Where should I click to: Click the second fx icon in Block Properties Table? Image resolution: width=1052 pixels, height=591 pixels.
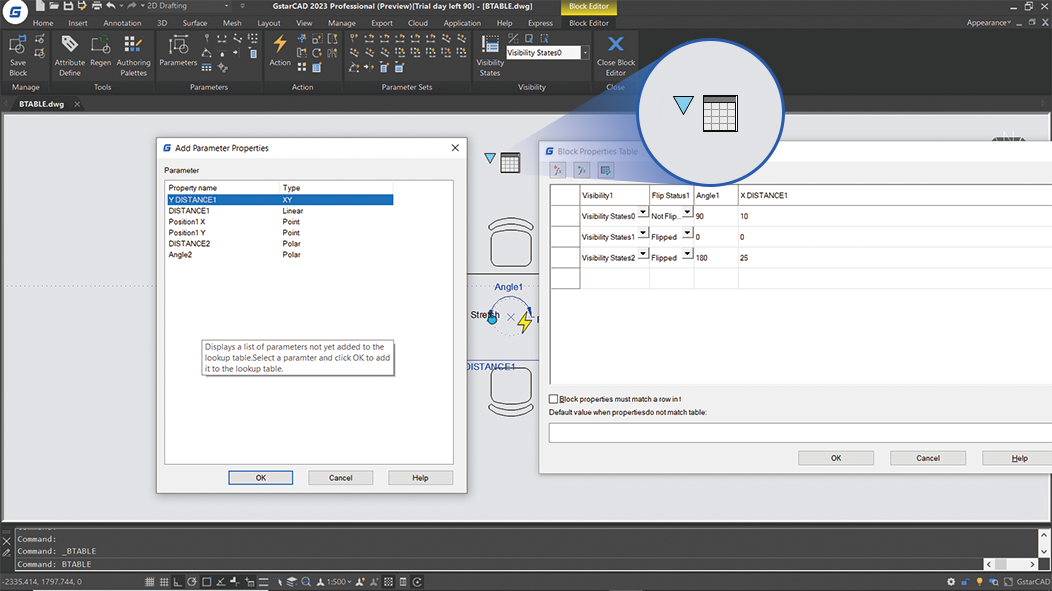582,170
